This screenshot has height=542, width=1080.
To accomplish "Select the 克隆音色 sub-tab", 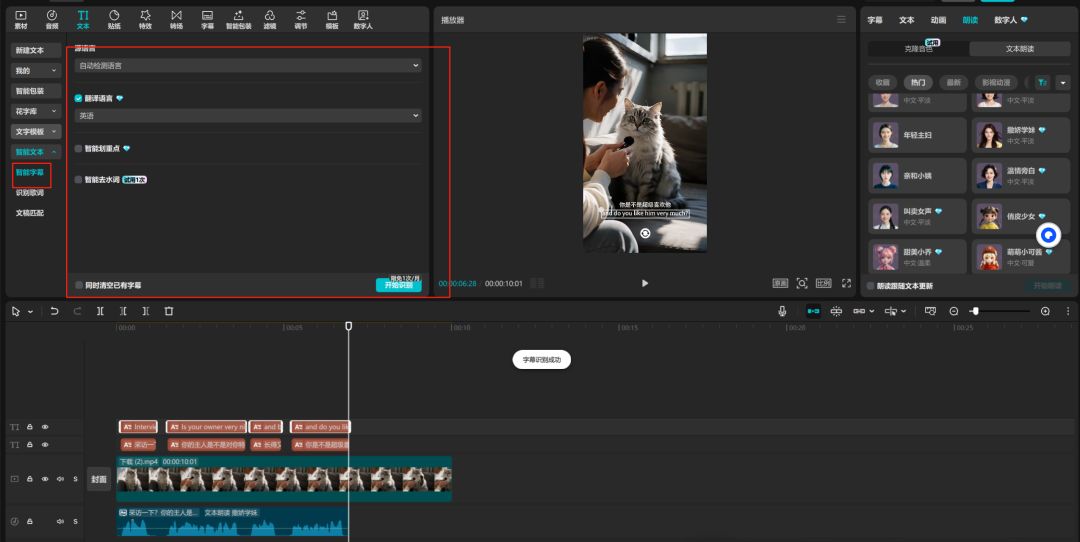I will [x=918, y=49].
